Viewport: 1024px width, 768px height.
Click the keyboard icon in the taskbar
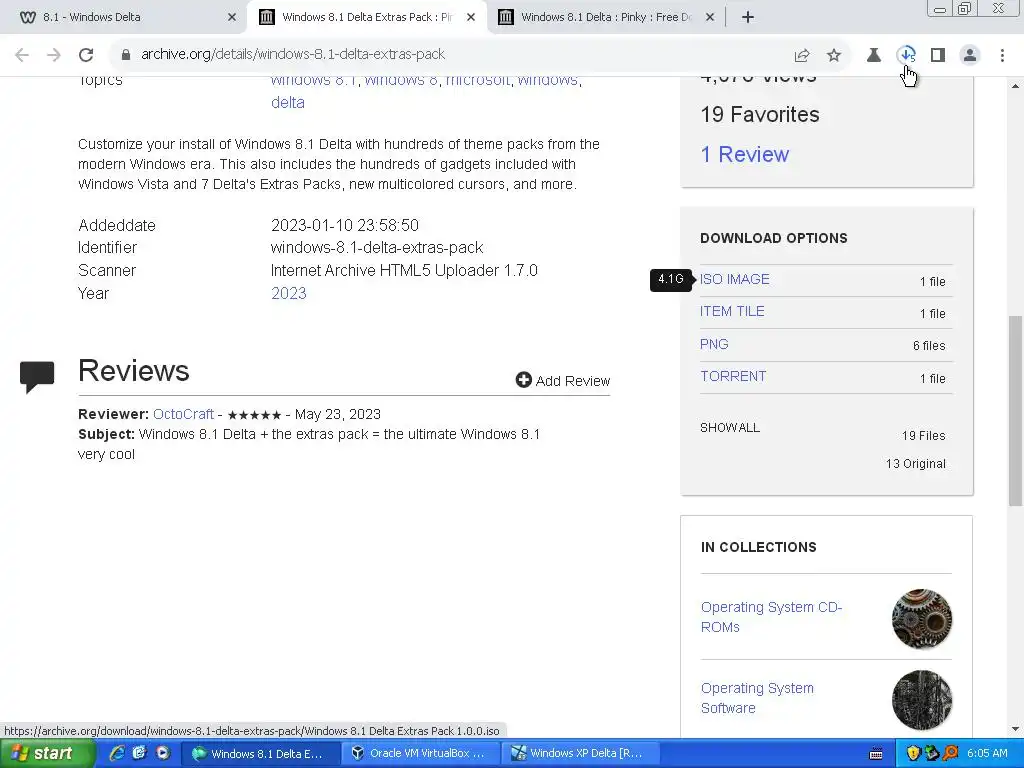876,754
